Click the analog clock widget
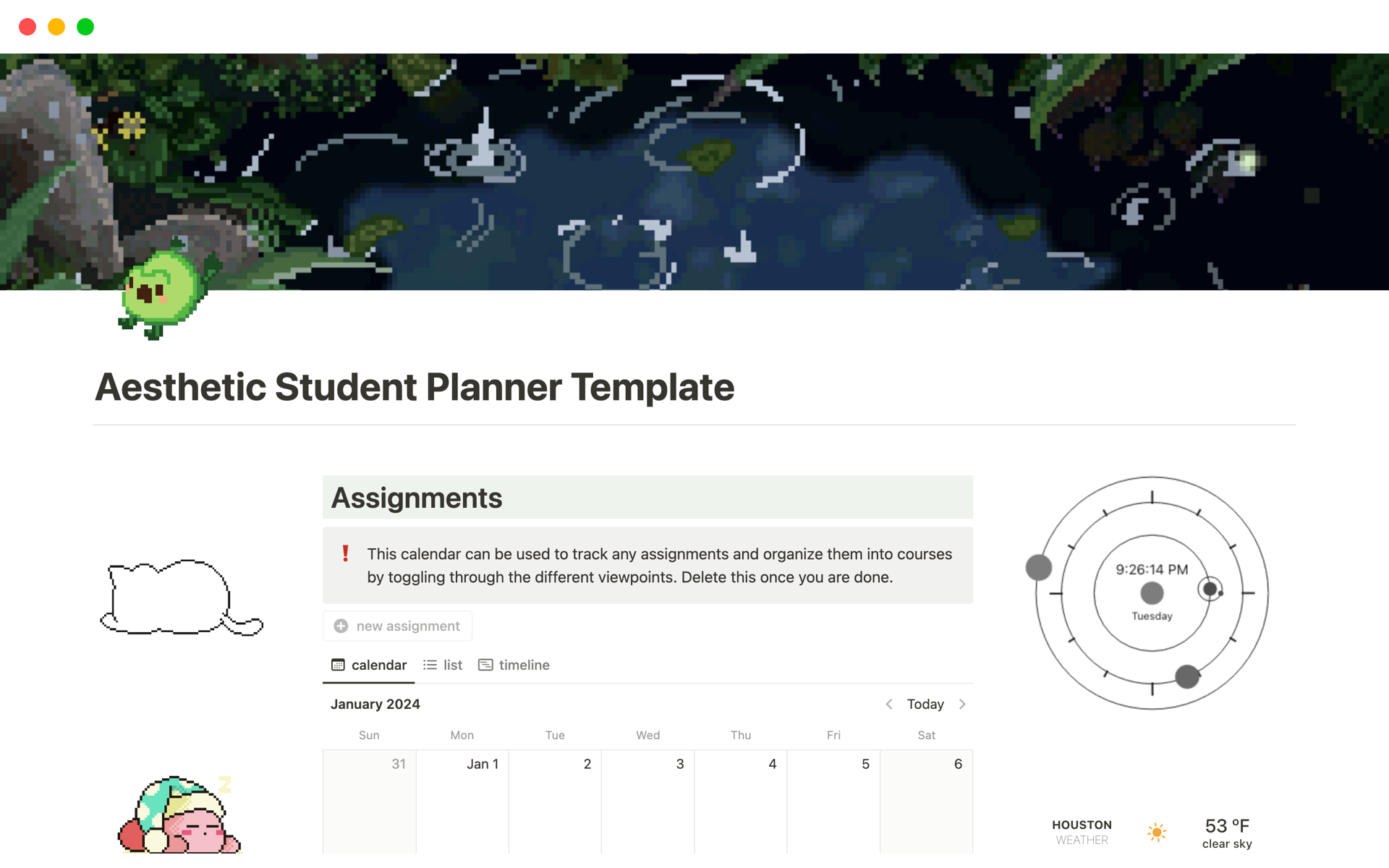This screenshot has height=868, width=1389. (x=1152, y=593)
